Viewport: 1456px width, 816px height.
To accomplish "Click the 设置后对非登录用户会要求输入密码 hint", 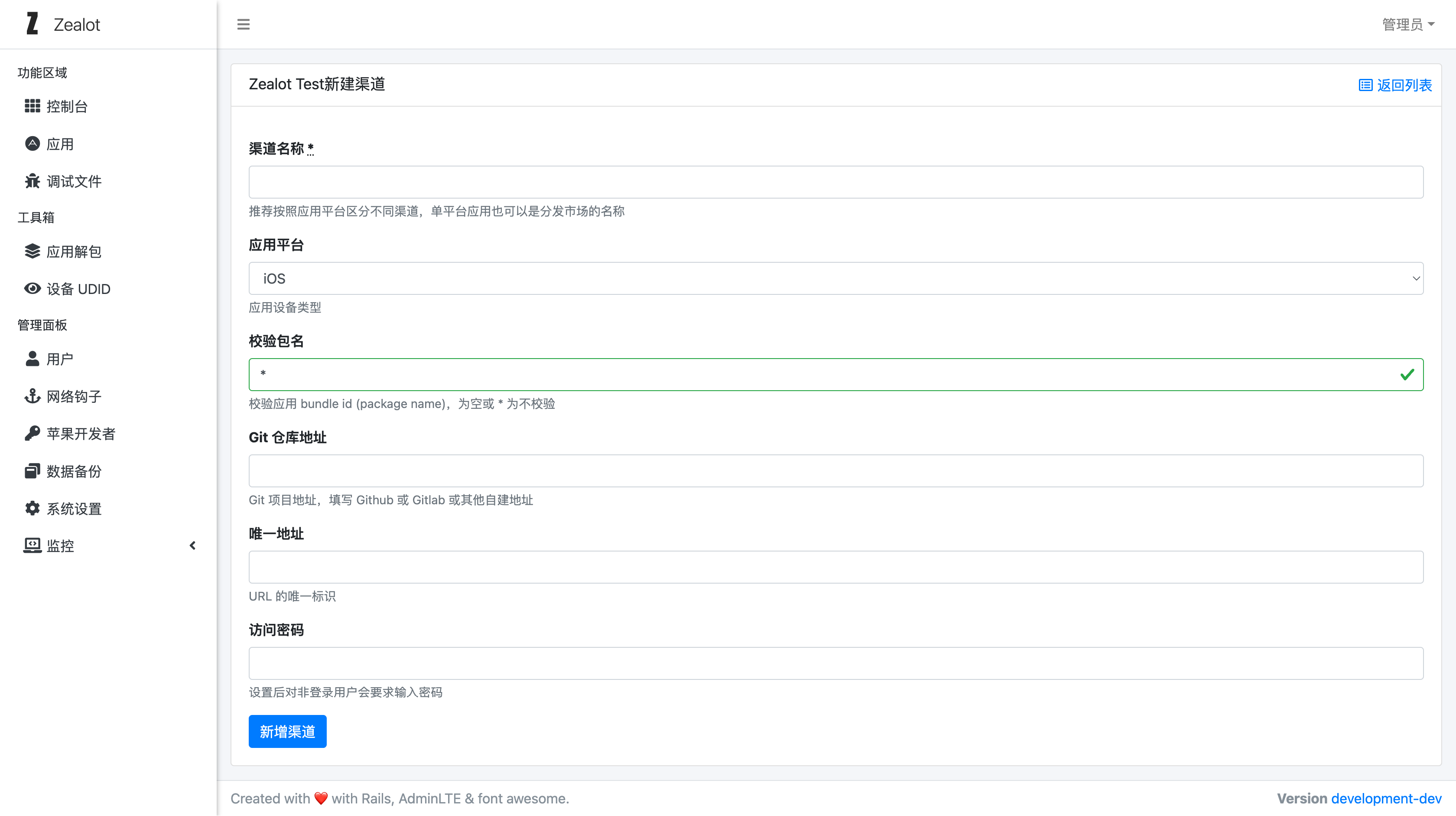I will point(345,692).
